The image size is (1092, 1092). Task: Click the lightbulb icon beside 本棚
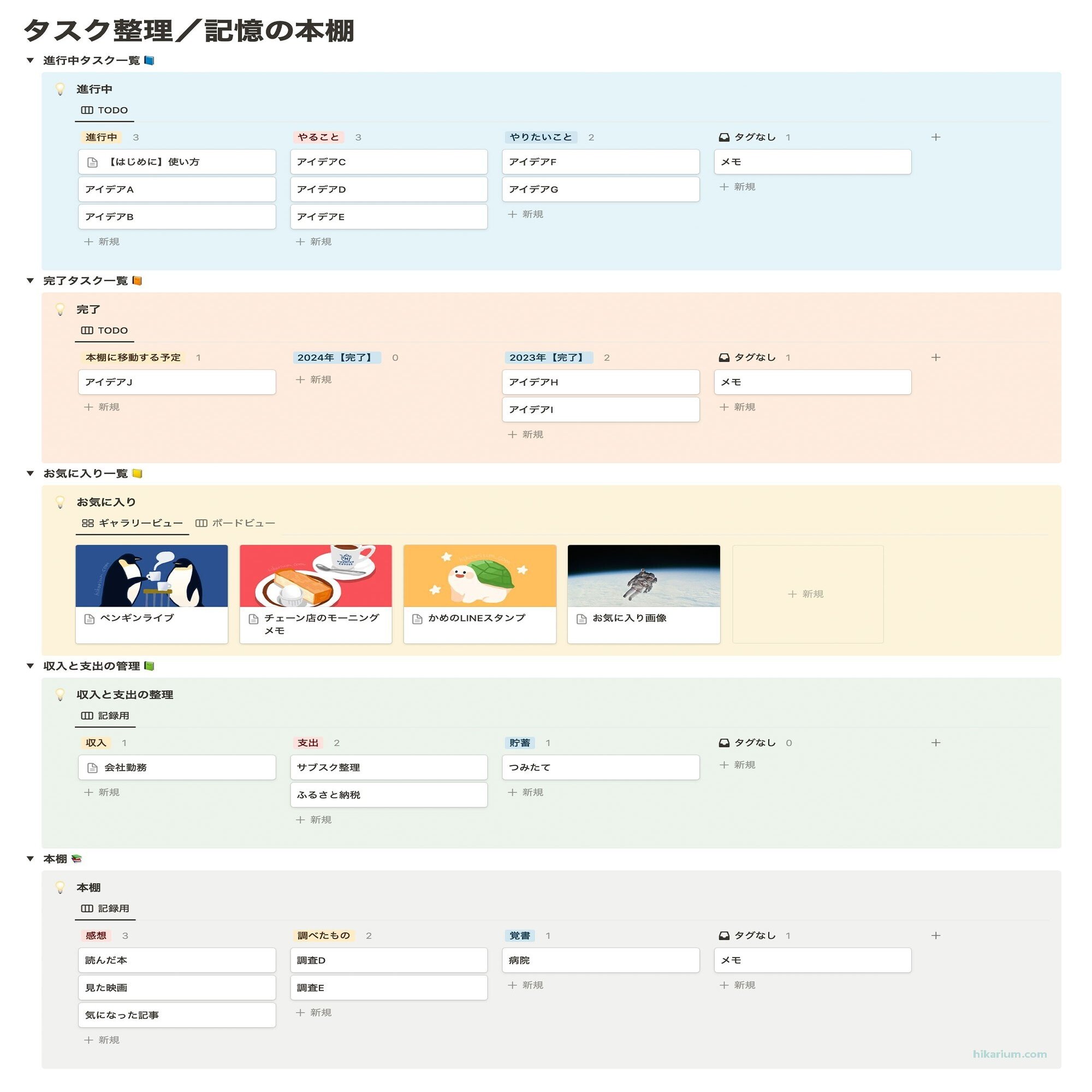[x=61, y=887]
